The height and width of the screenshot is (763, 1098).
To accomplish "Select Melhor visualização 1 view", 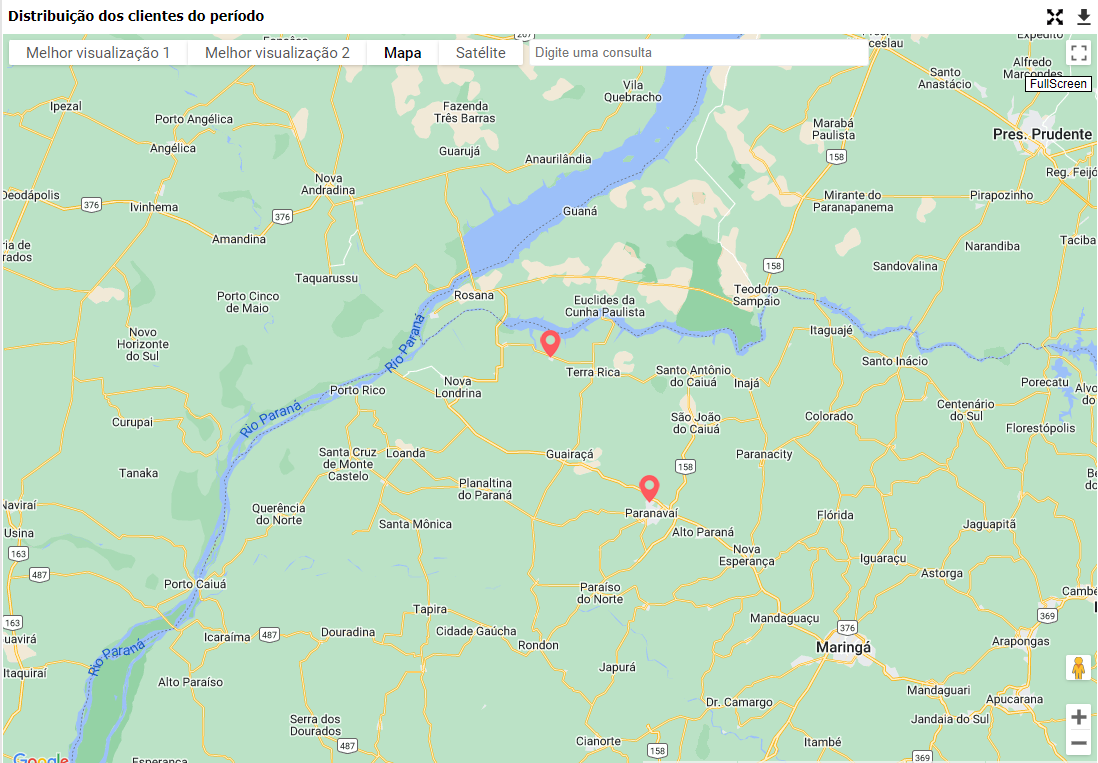I will (98, 52).
